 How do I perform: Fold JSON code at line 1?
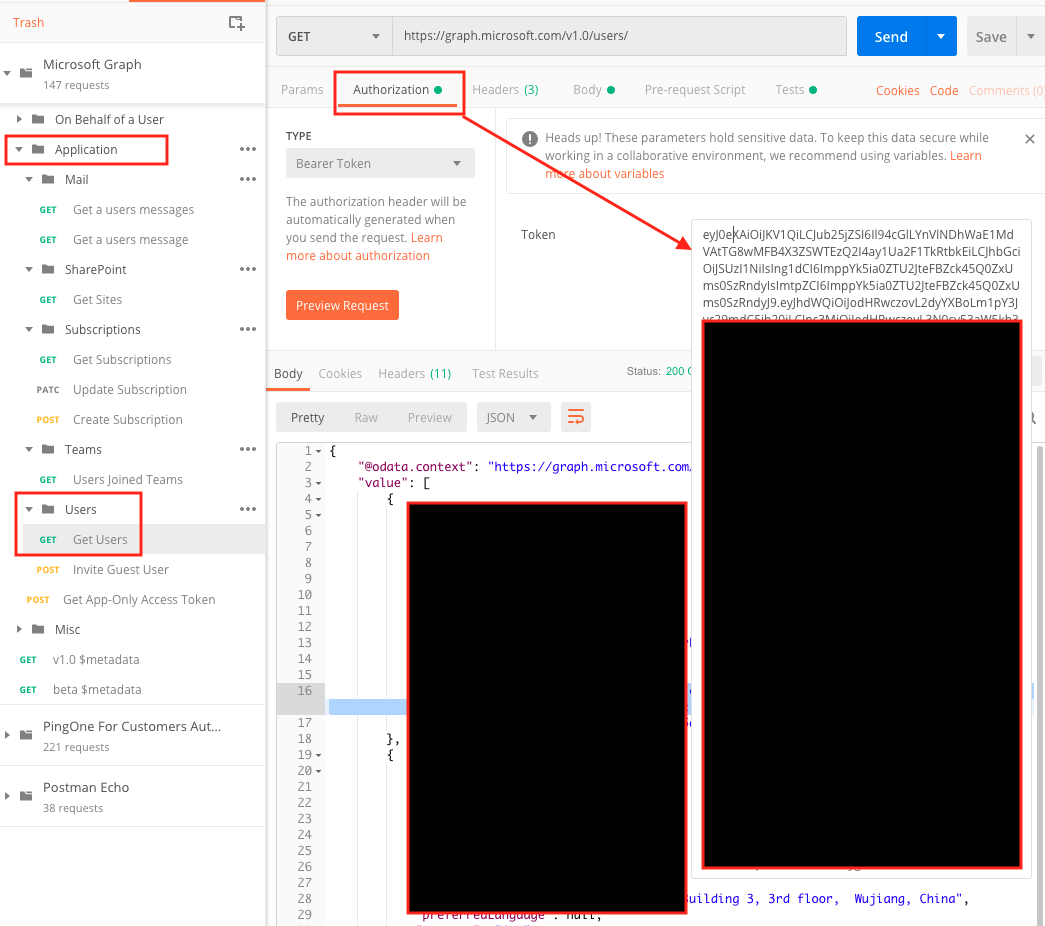click(319, 451)
